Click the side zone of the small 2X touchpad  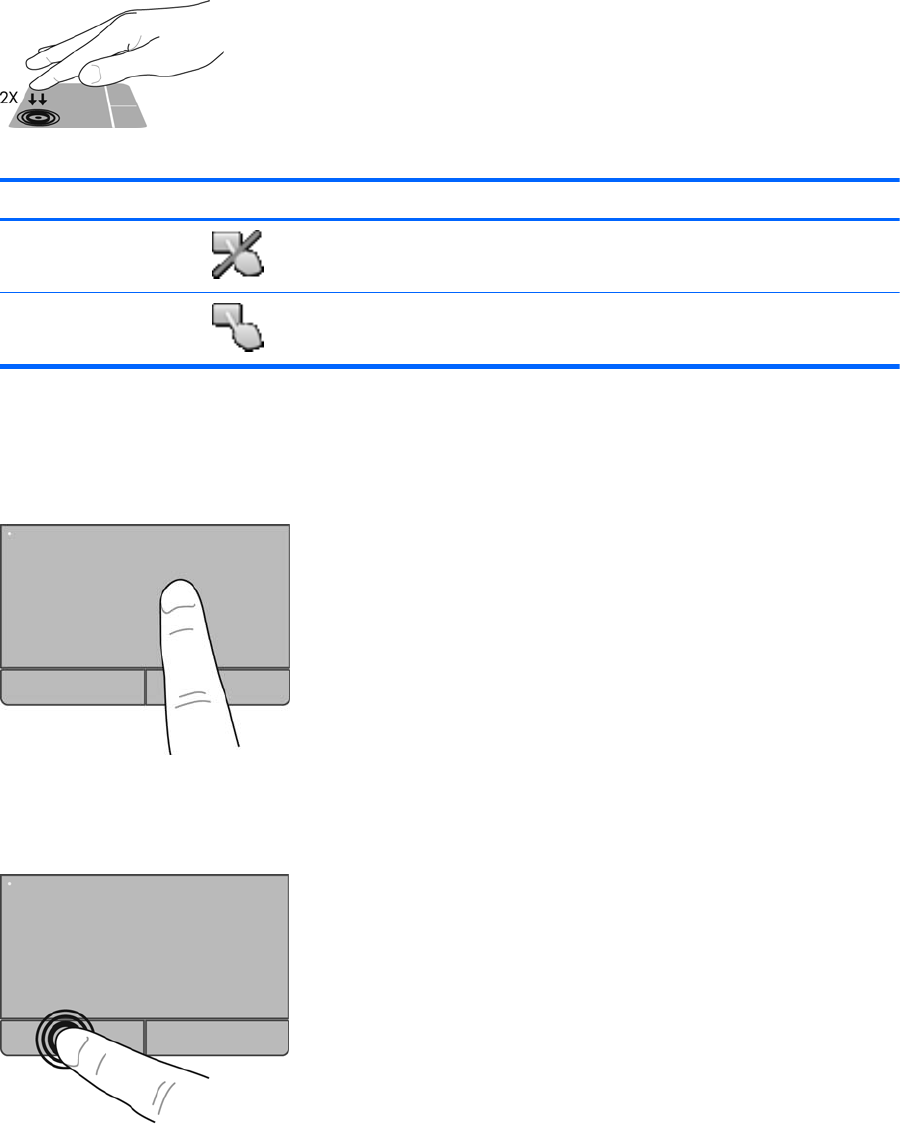tap(126, 106)
